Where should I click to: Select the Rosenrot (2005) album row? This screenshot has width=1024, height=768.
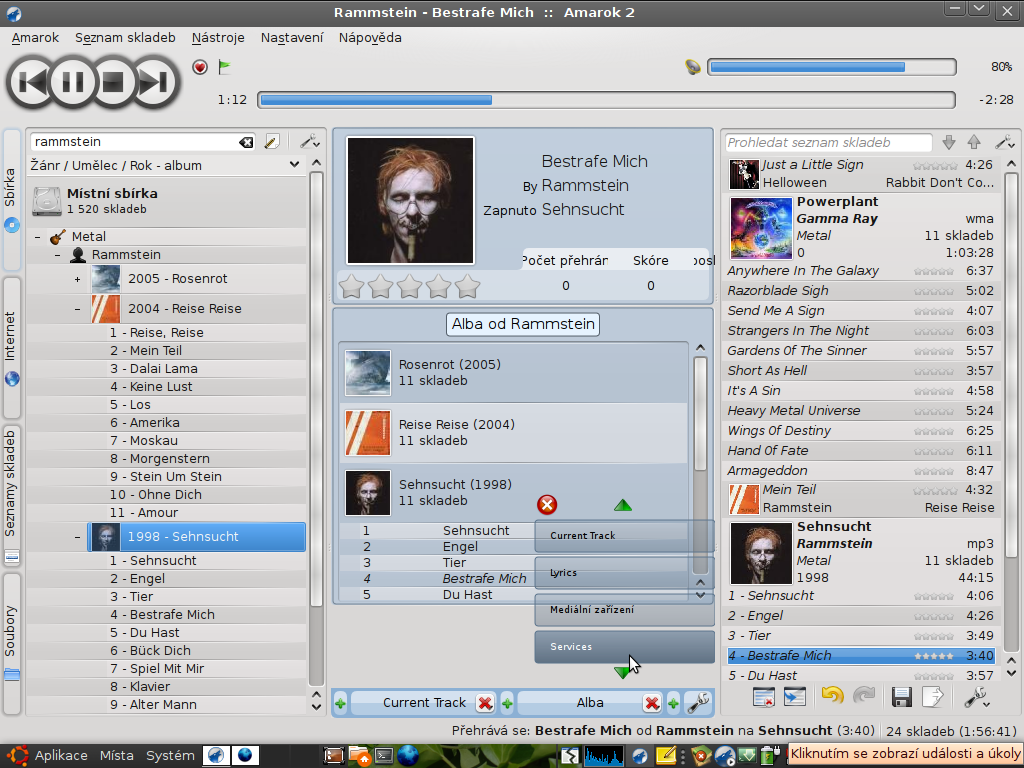tap(513, 373)
